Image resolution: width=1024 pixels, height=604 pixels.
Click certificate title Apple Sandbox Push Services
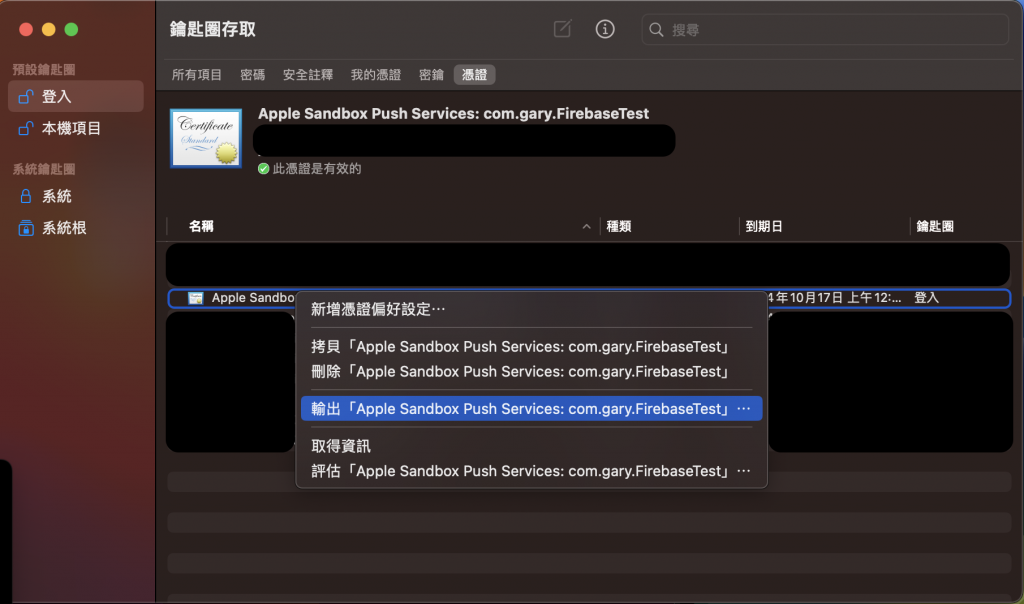coord(453,114)
